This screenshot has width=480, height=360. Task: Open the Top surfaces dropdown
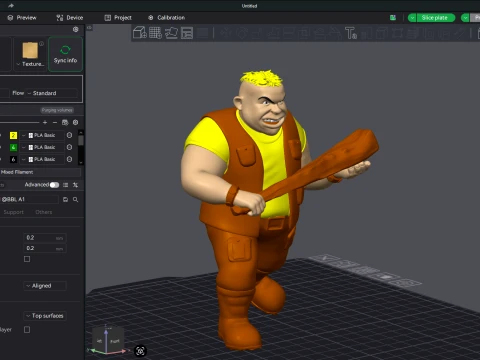point(45,316)
